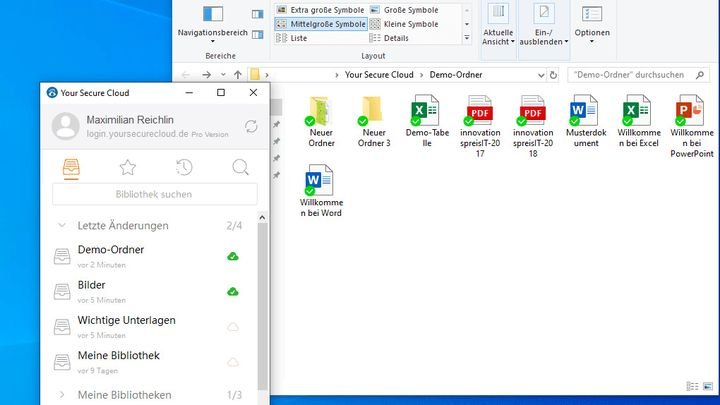Open the Libraries tab icon in Your Secure Cloud
Viewport: 720px width, 405px height.
(71, 168)
